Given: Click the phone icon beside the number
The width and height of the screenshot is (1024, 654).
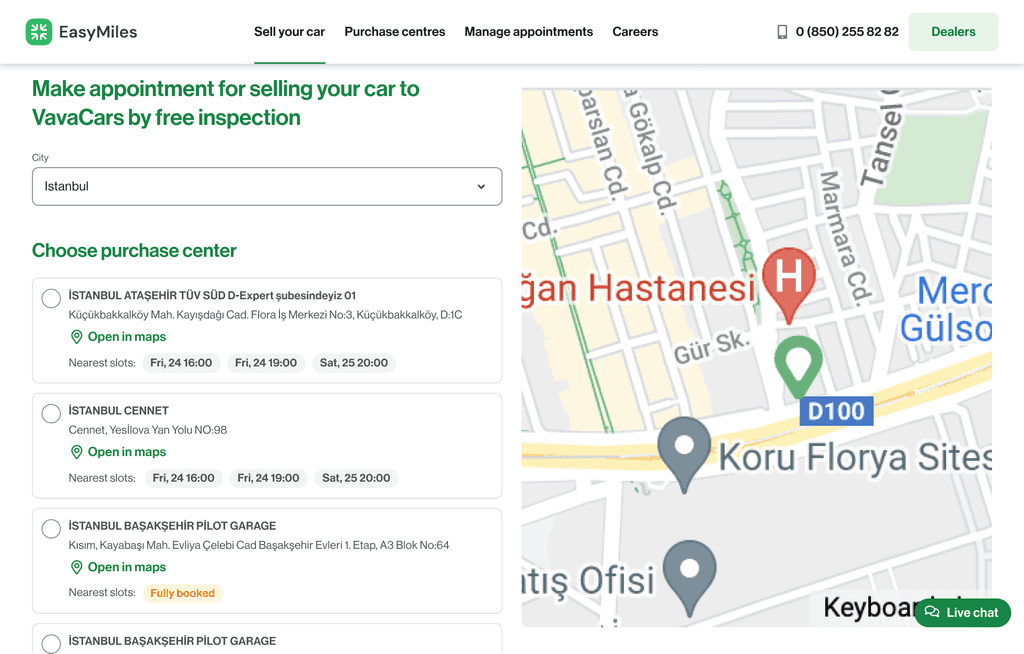Looking at the screenshot, I should pos(782,31).
